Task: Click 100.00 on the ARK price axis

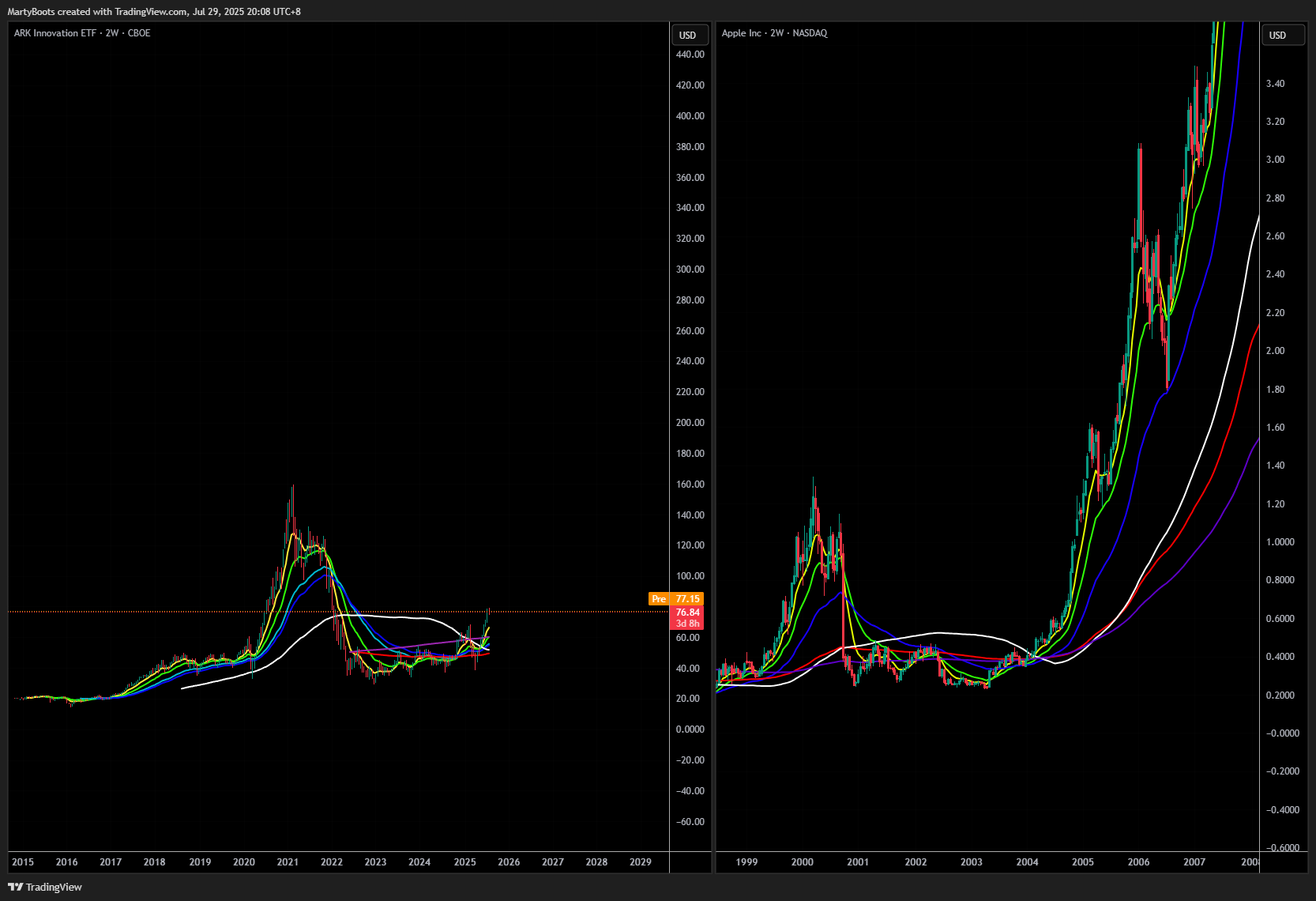Action: [x=690, y=576]
